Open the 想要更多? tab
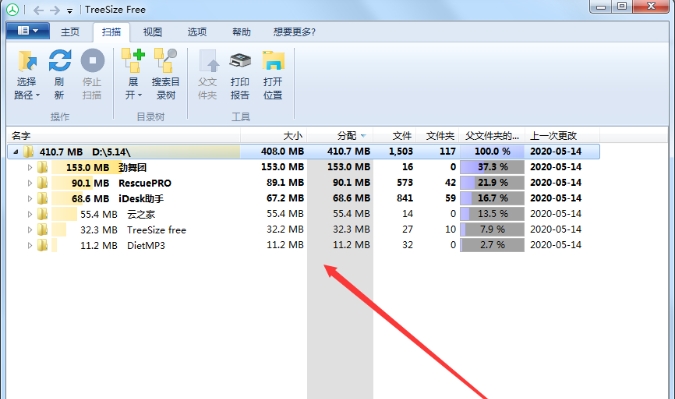675x399 pixels. [x=294, y=32]
